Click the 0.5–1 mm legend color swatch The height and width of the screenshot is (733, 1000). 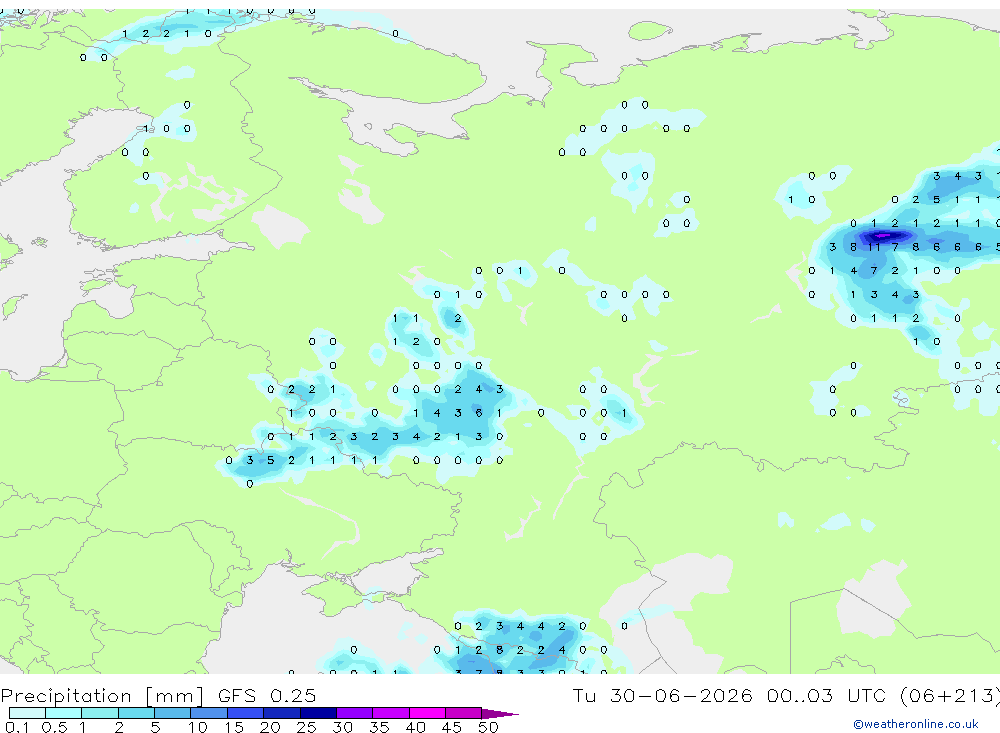tap(64, 713)
